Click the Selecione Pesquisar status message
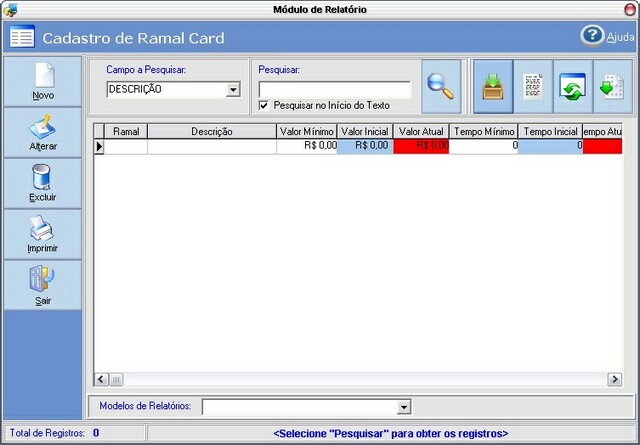The width and height of the screenshot is (640, 445). pos(391,433)
